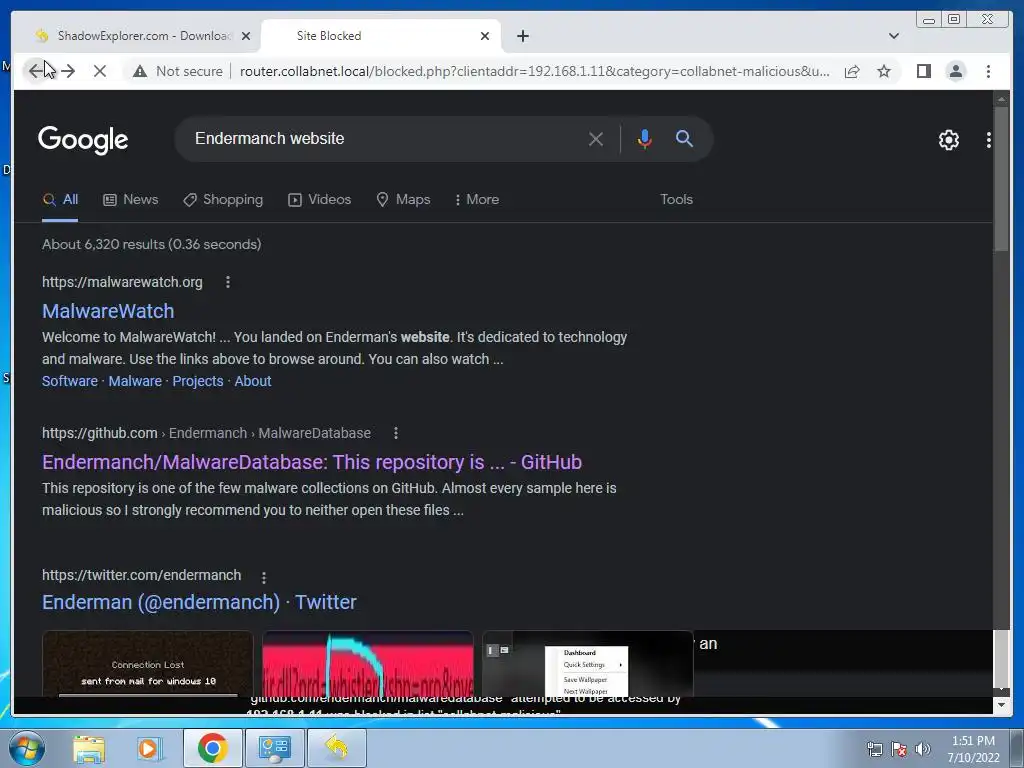Click the https://malwarewatch.org URL text

[122, 282]
